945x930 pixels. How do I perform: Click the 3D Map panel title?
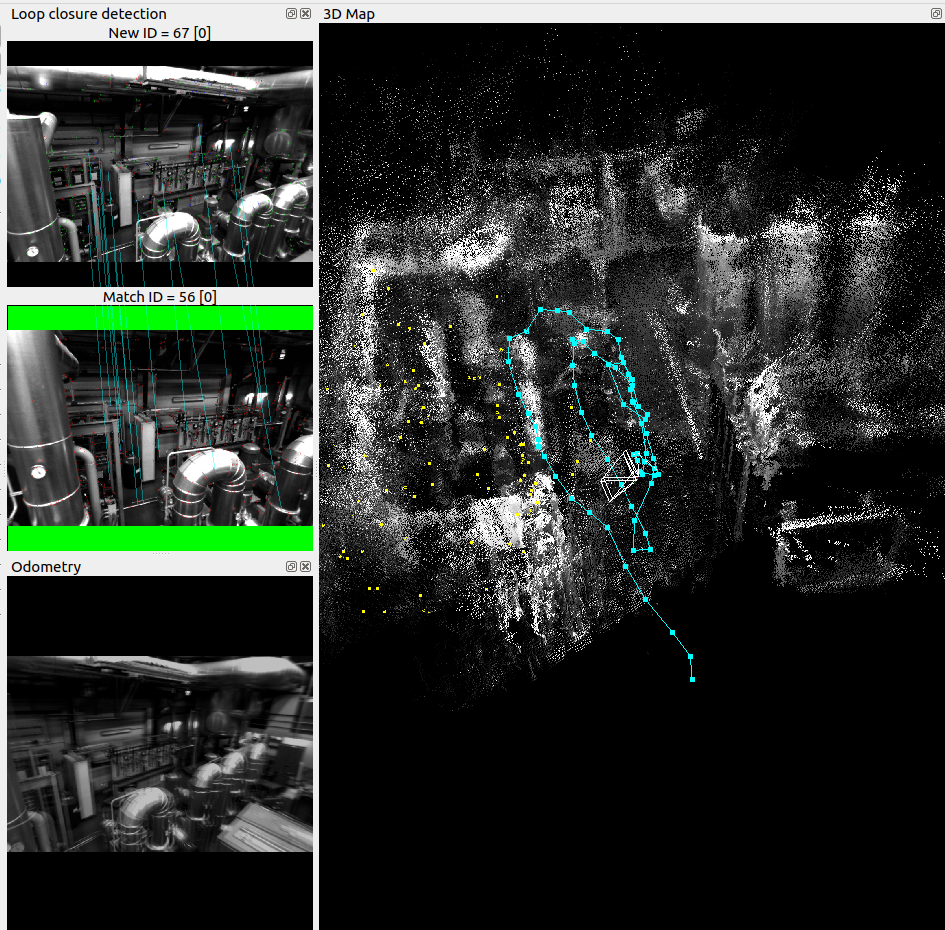349,14
